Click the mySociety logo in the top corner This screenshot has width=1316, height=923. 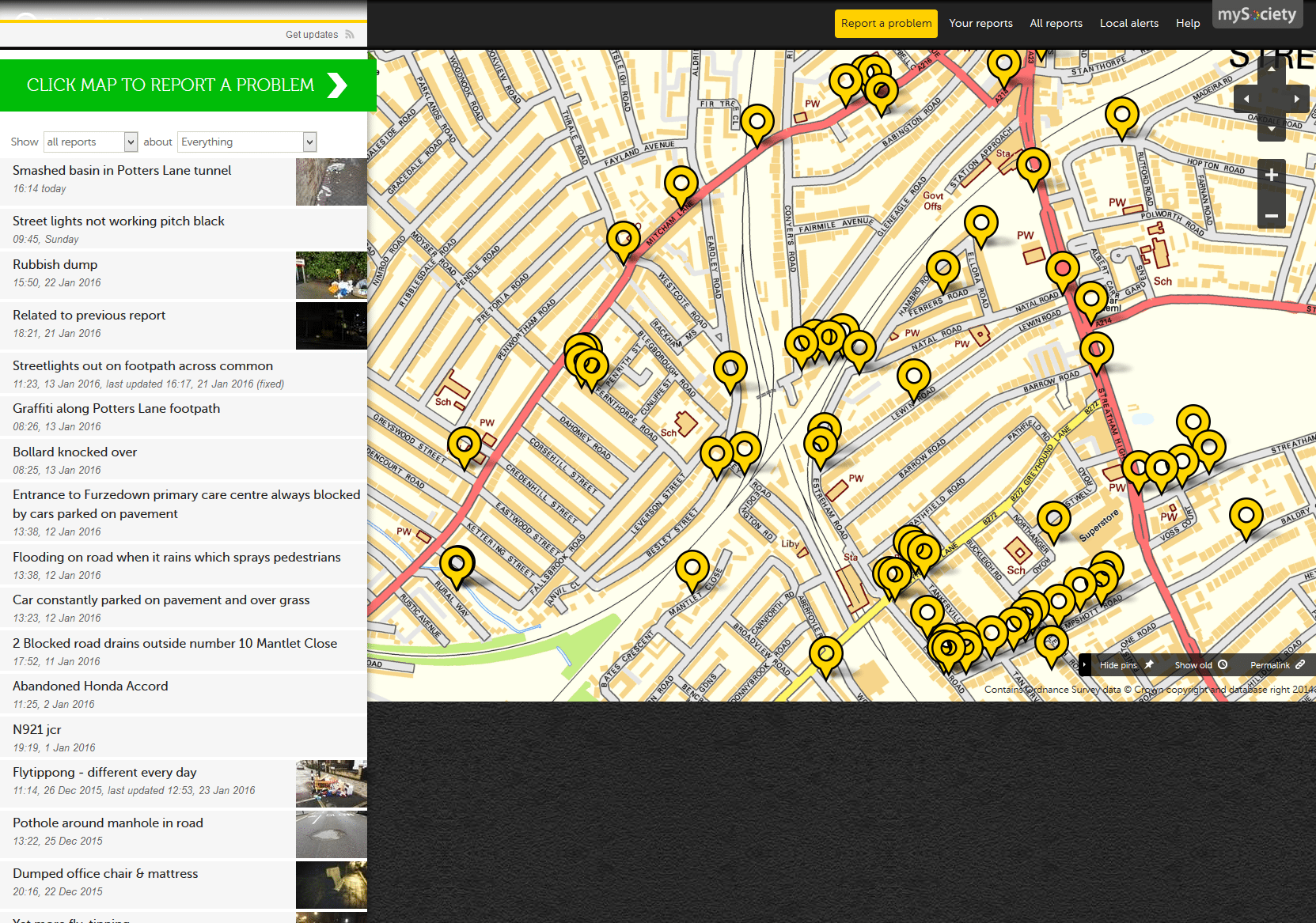point(1257,13)
